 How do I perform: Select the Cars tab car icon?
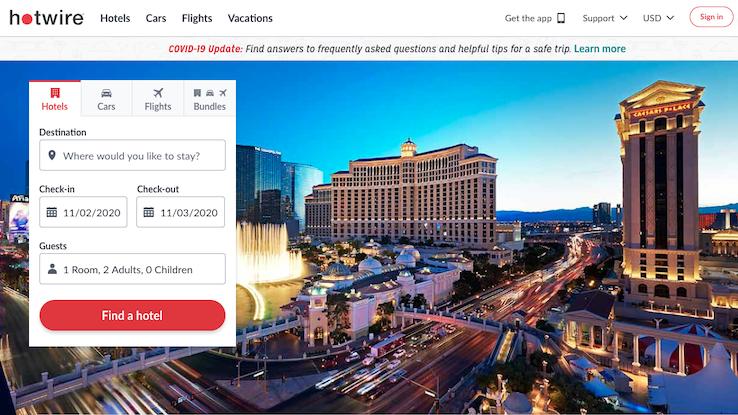[x=106, y=93]
